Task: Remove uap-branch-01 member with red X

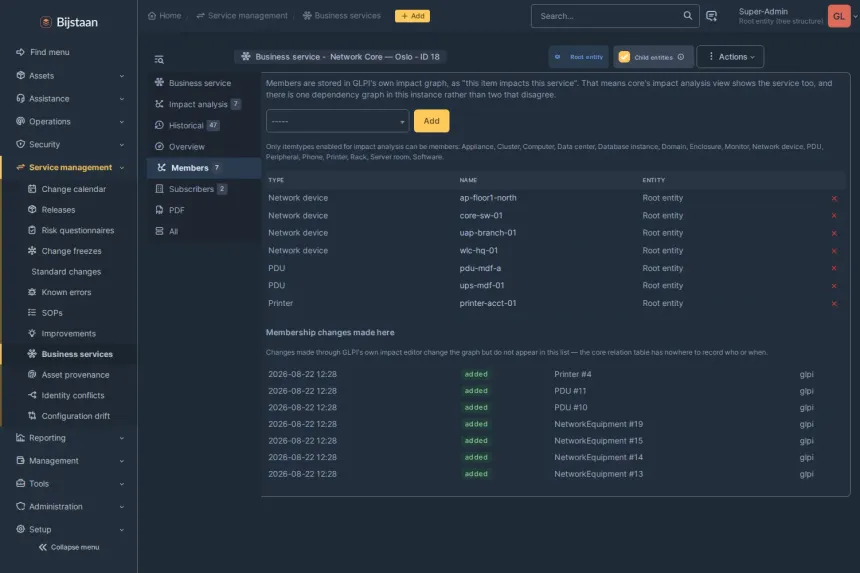Action: 834,234
